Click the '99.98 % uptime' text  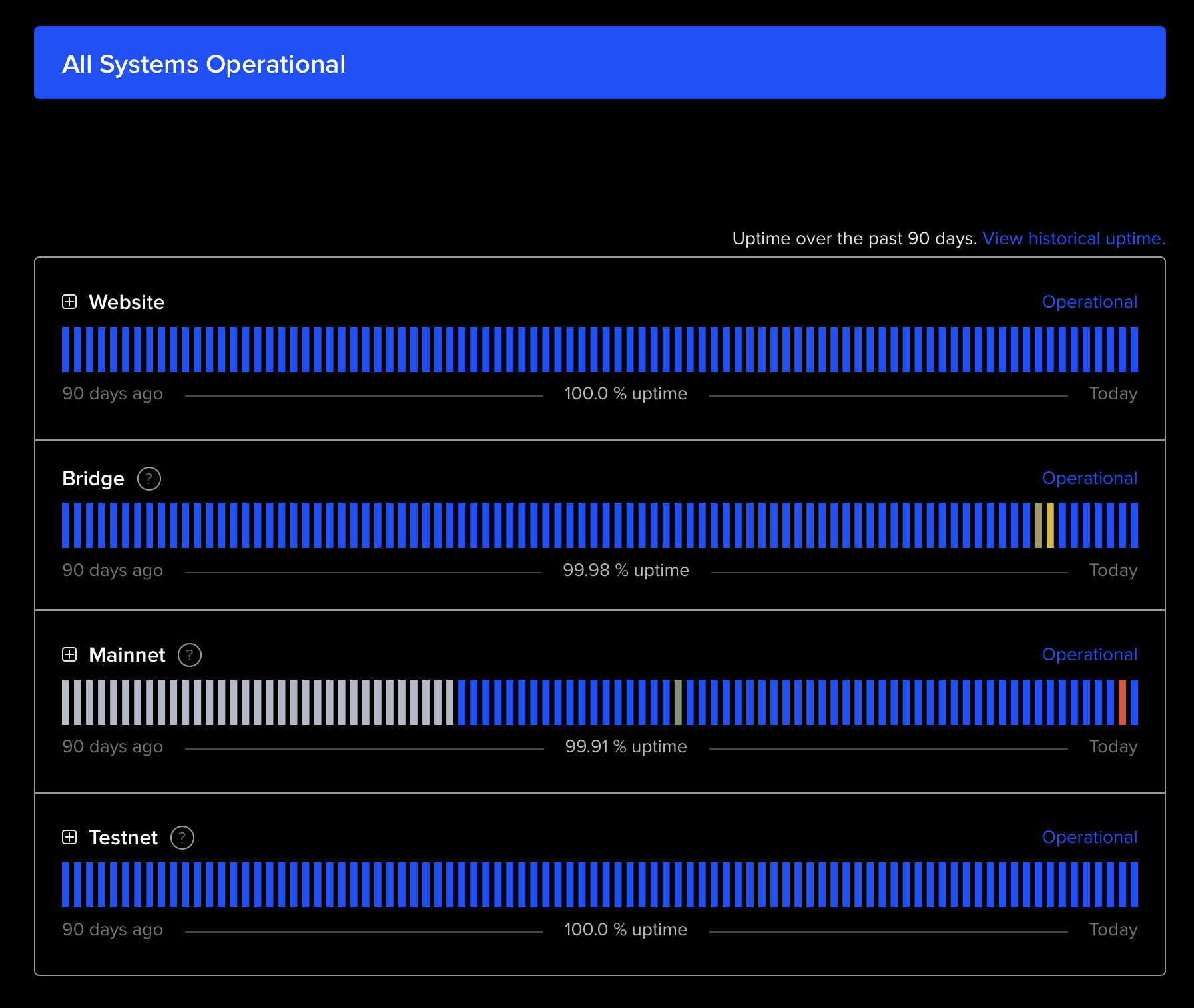click(x=626, y=570)
